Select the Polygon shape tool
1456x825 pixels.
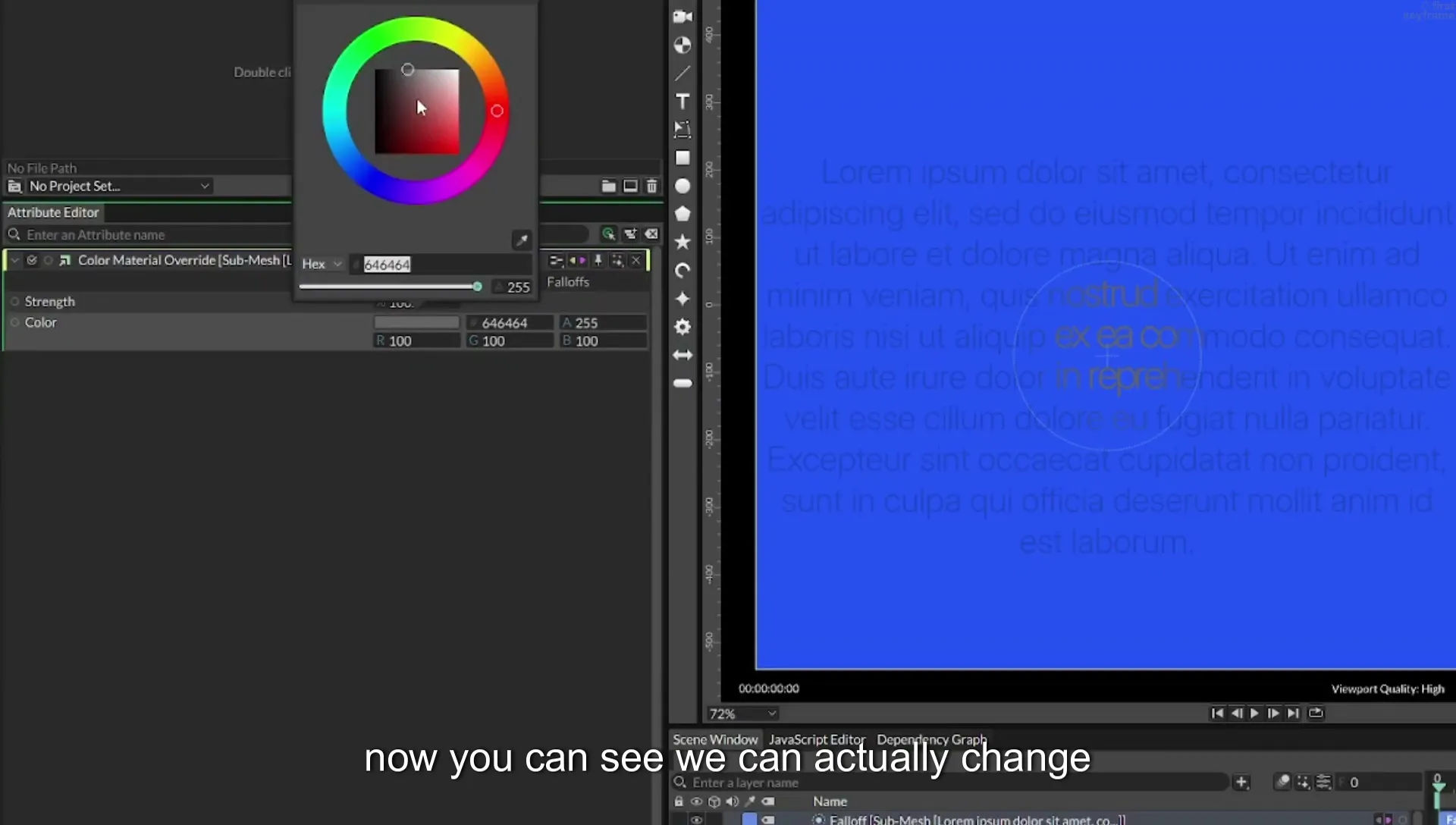click(x=682, y=214)
